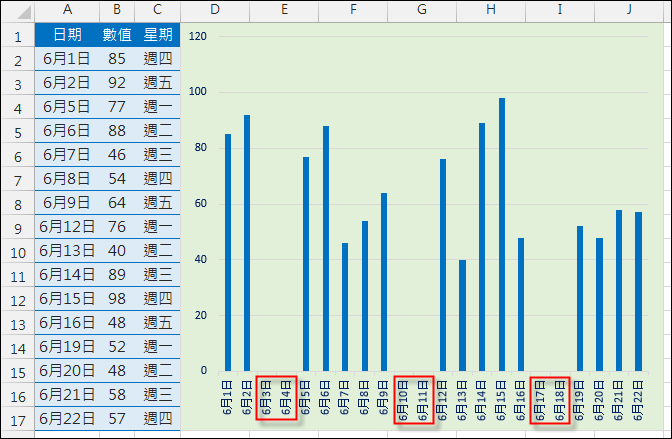Click 週三 in row 16
672x439 pixels.
click(157, 395)
